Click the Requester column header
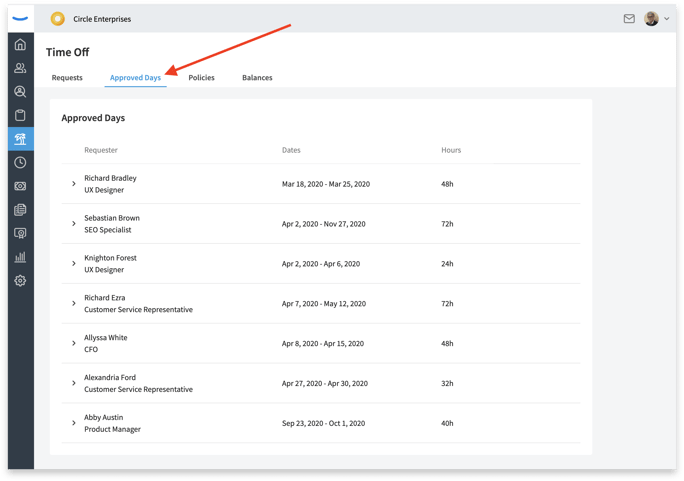 [101, 150]
